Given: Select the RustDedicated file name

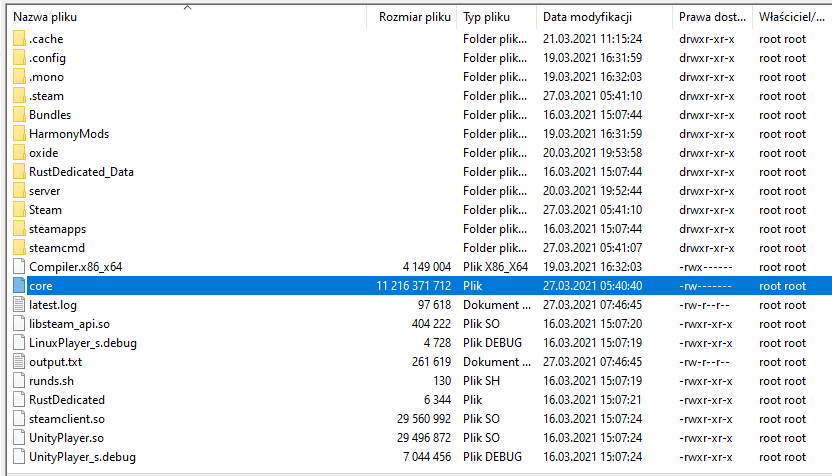Looking at the screenshot, I should (67, 400).
